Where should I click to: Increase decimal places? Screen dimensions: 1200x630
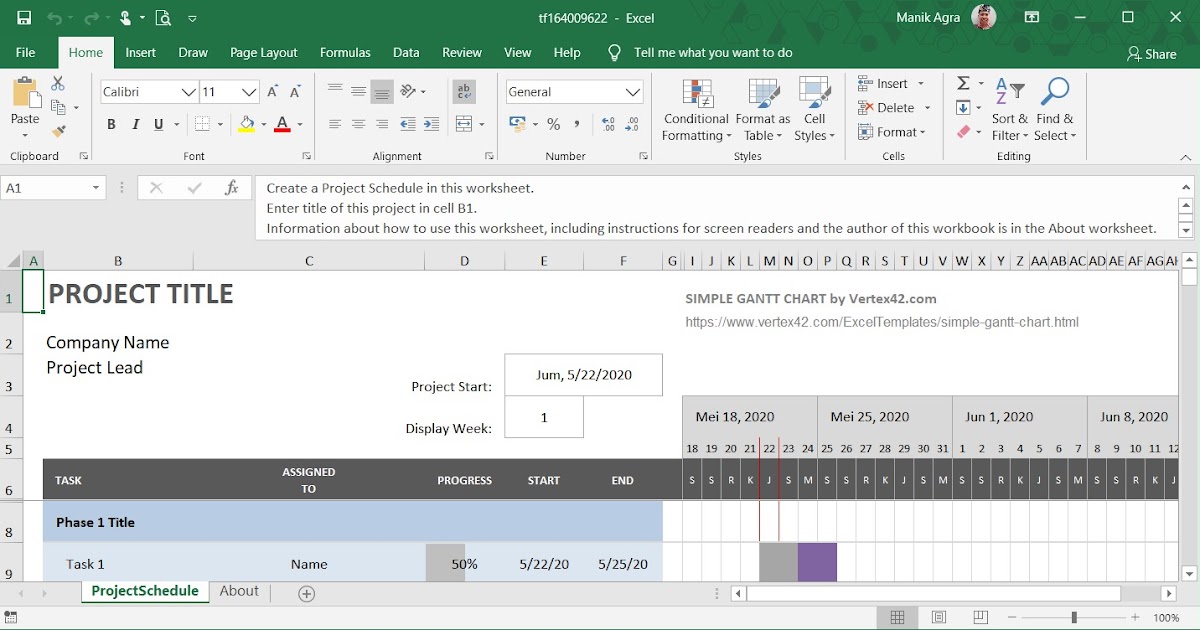point(607,124)
